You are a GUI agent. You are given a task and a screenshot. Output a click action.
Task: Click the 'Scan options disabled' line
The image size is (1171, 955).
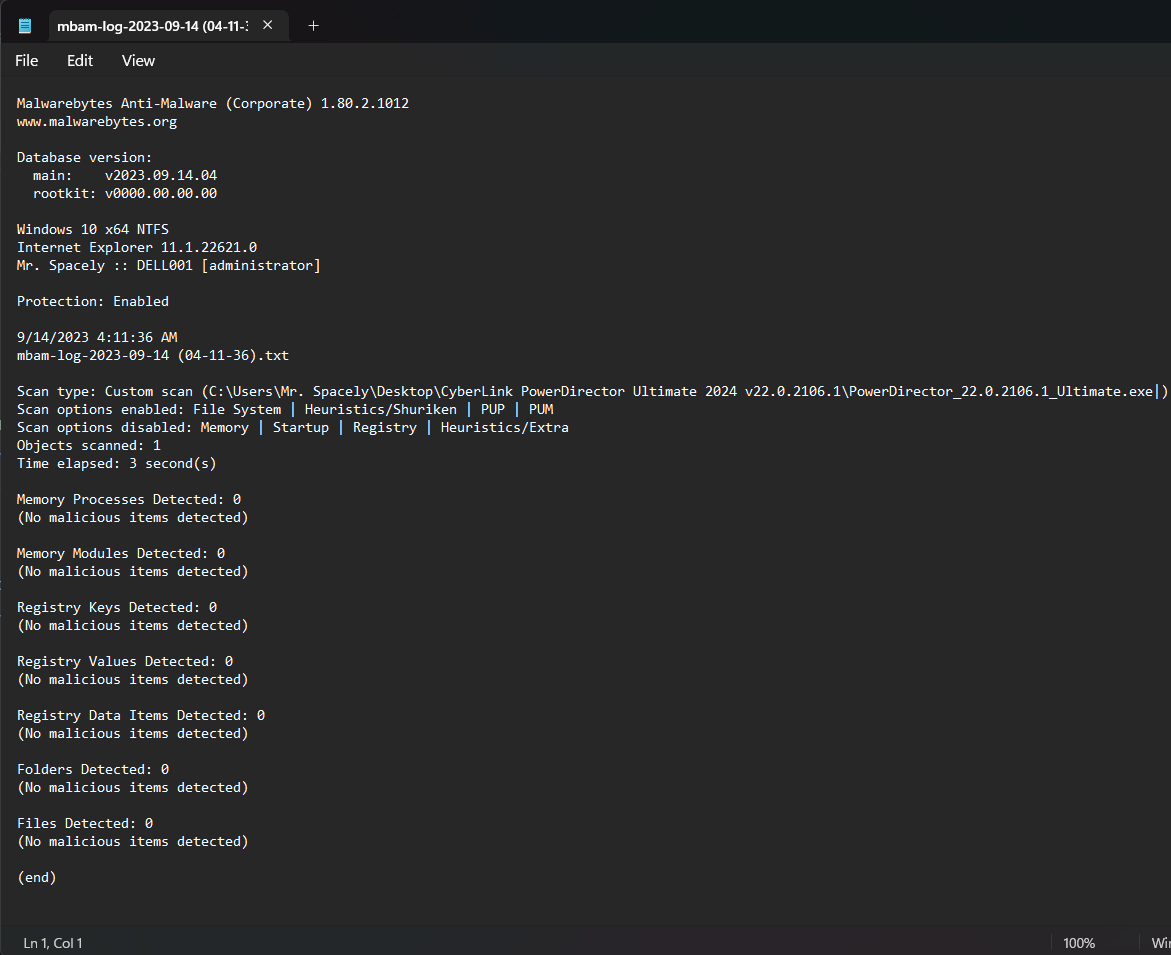tap(293, 427)
